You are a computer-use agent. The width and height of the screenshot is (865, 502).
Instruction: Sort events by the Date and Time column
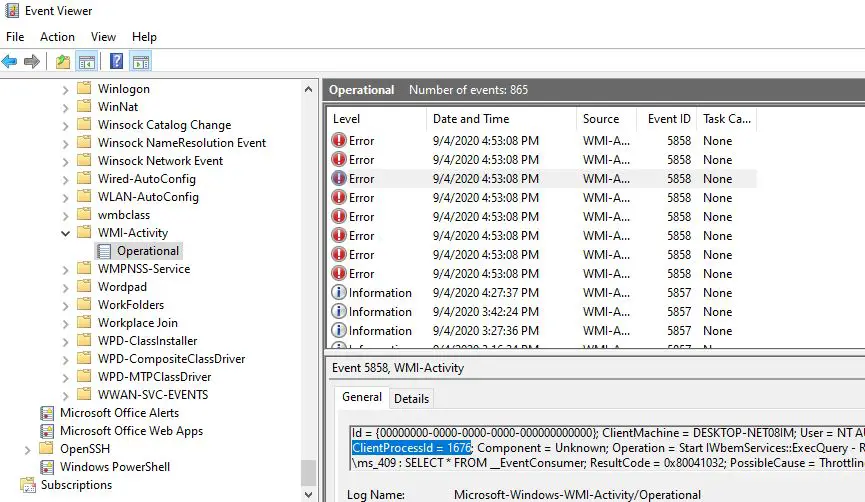[x=470, y=118]
